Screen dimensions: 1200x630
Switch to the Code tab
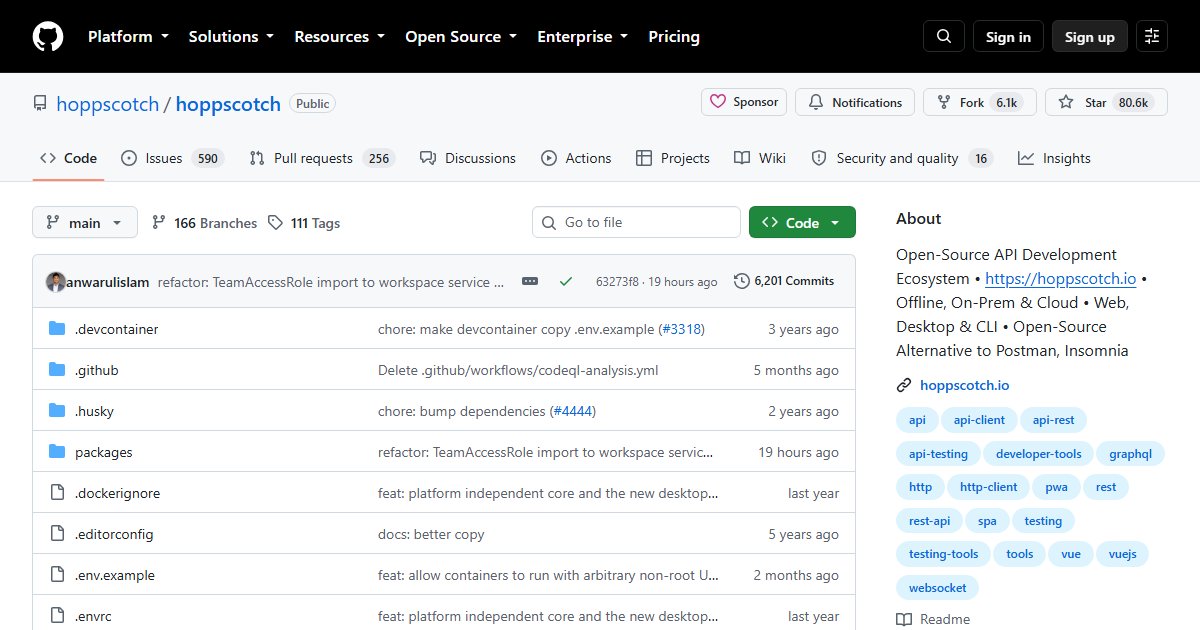[x=68, y=158]
